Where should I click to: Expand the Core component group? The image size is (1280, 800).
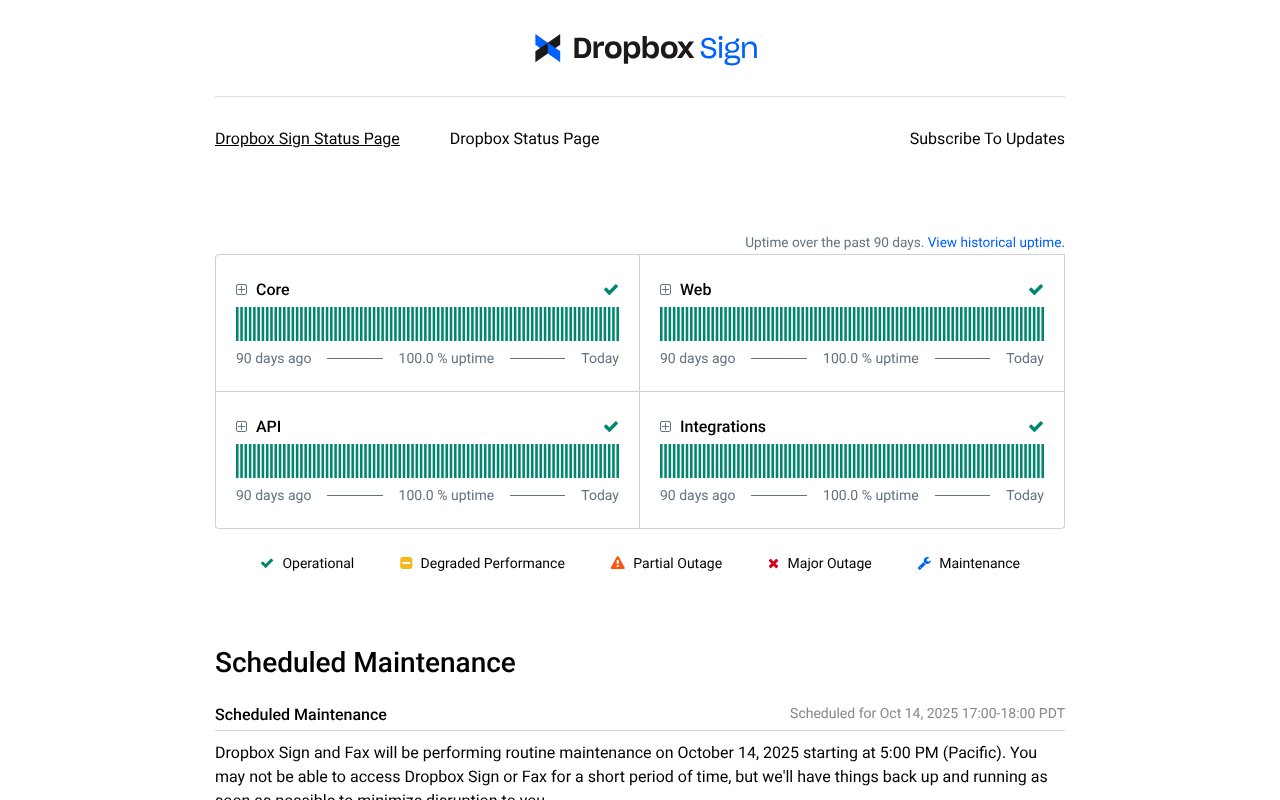[242, 290]
